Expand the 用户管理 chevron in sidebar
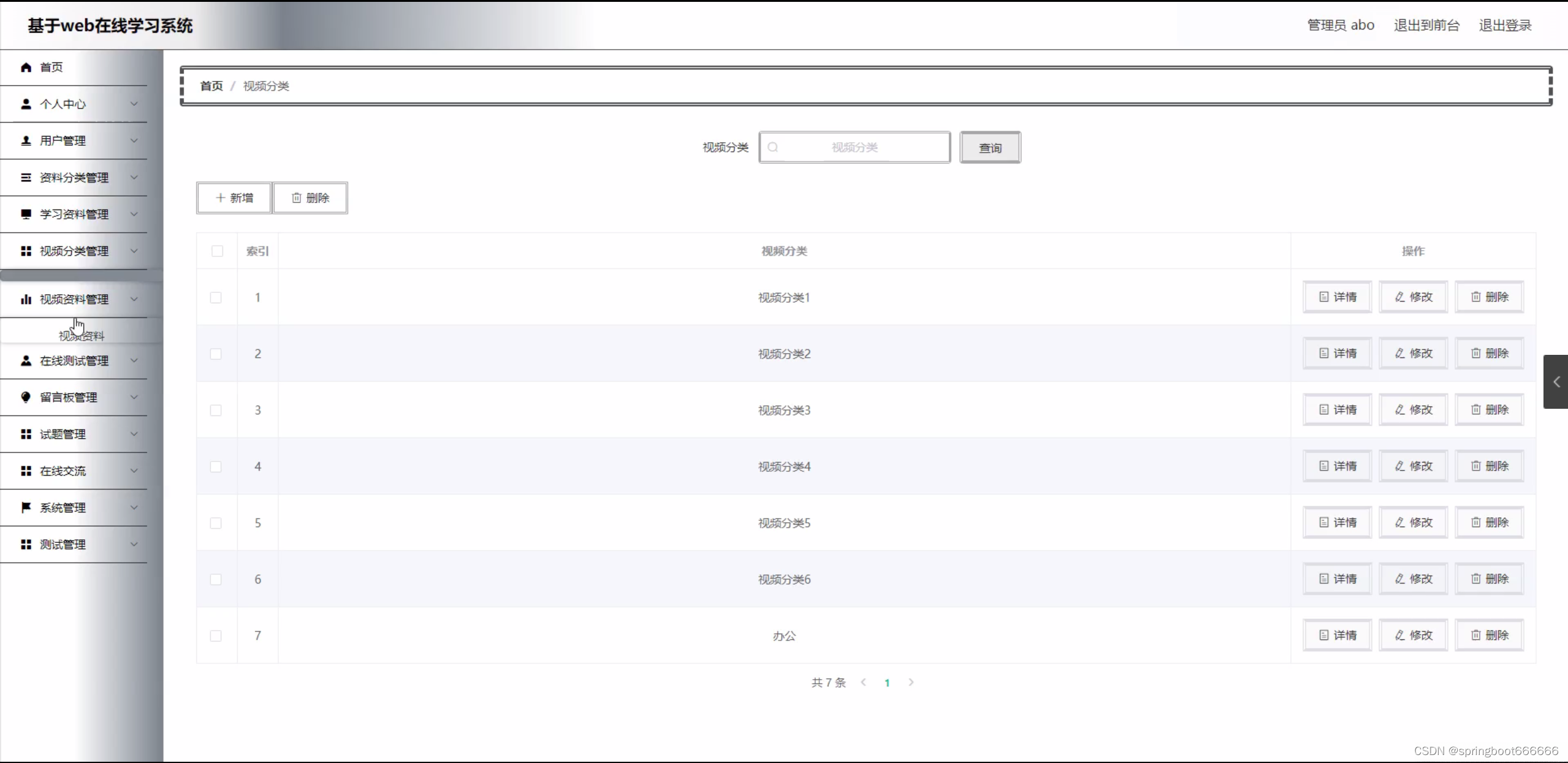This screenshot has width=1568, height=763. [134, 140]
